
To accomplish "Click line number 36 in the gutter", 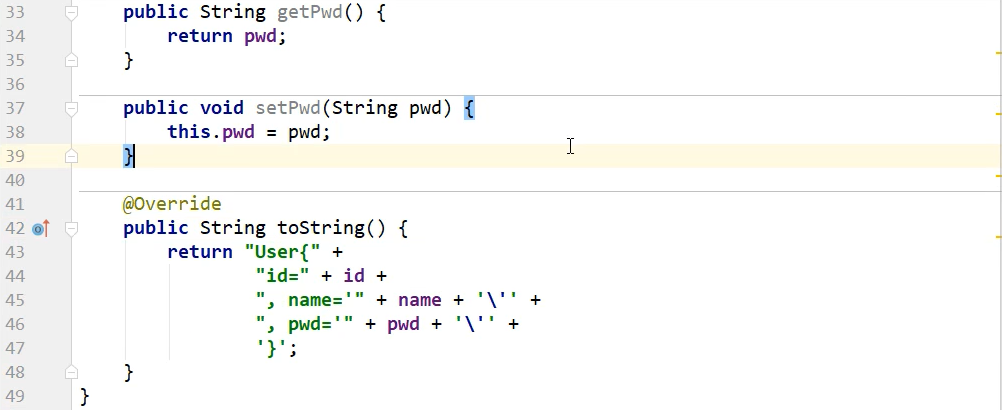I will point(13,84).
